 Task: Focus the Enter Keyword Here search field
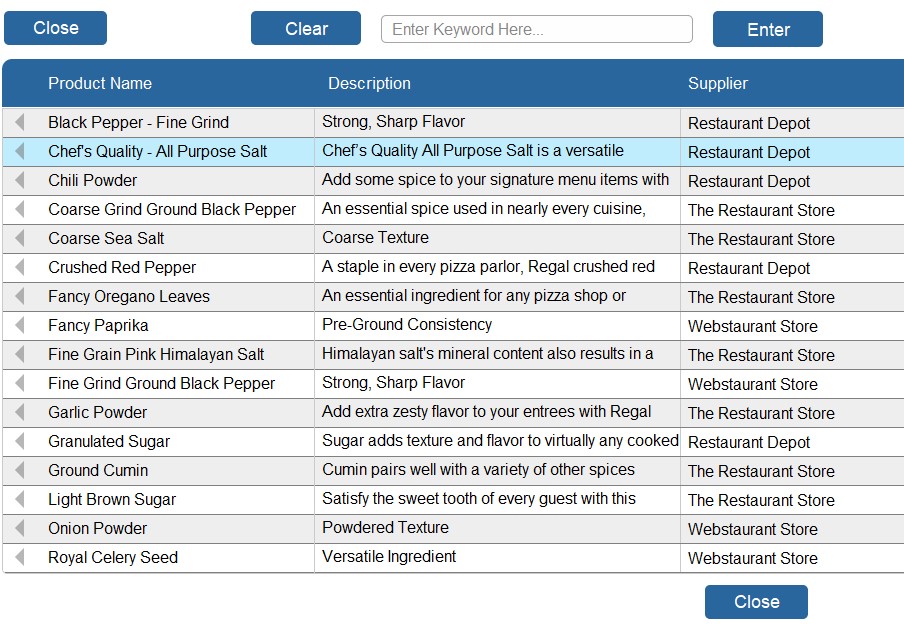click(537, 29)
